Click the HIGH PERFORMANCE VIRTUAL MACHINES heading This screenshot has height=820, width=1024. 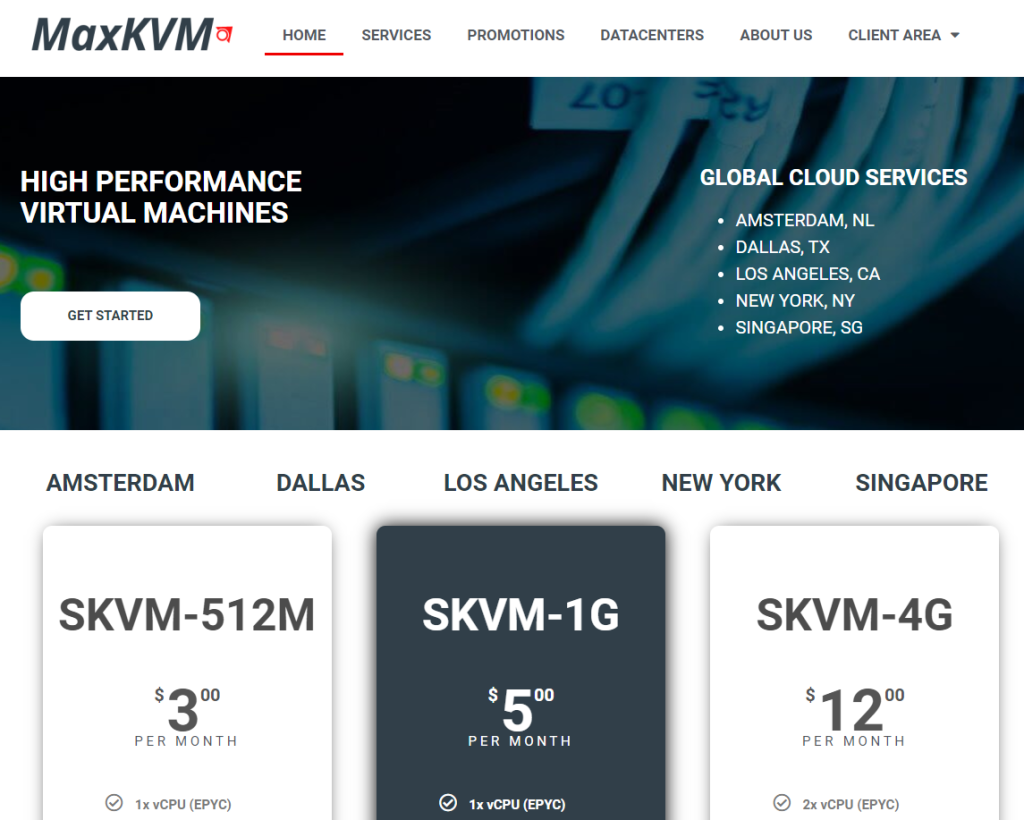pos(161,197)
